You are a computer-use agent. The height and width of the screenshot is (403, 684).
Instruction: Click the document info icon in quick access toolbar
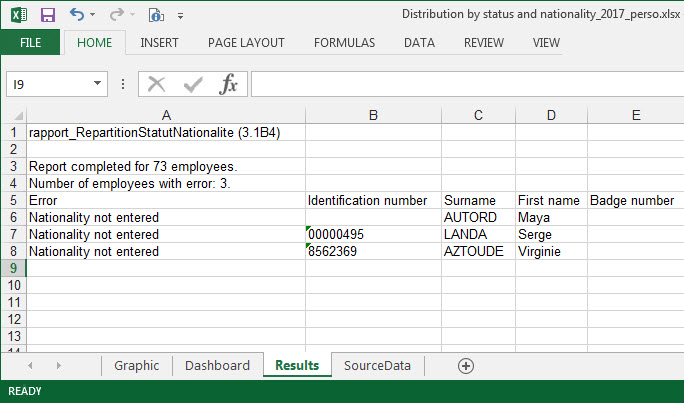[x=155, y=15]
